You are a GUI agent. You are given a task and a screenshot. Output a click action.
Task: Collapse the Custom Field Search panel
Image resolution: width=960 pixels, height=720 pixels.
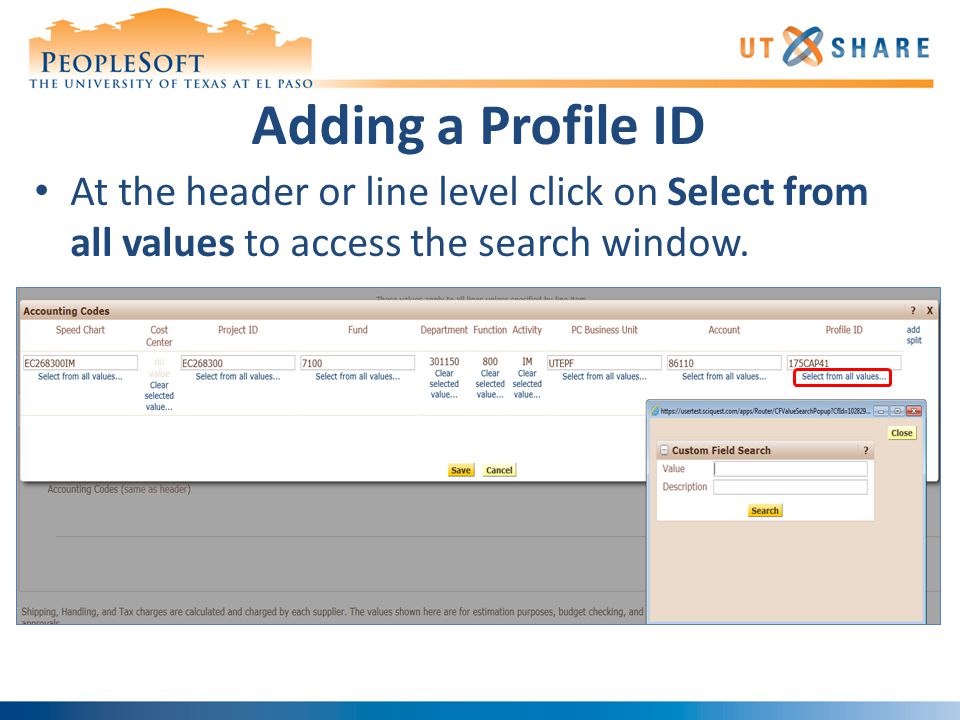[x=664, y=451]
